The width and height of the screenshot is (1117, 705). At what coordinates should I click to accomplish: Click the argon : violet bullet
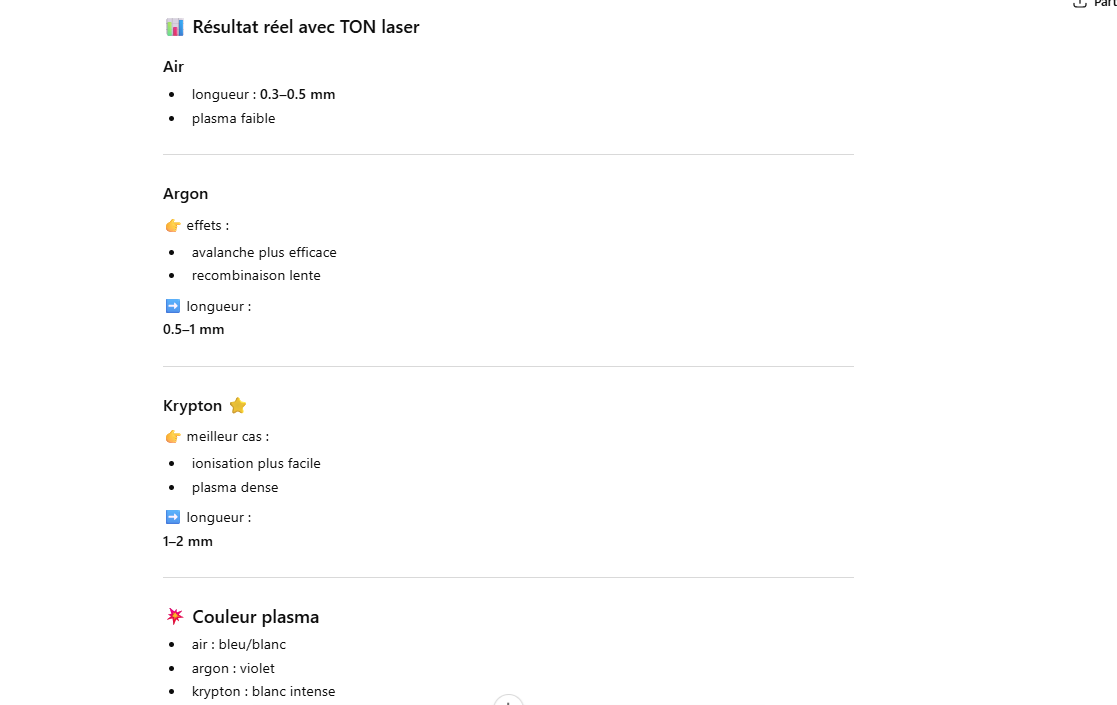233,668
